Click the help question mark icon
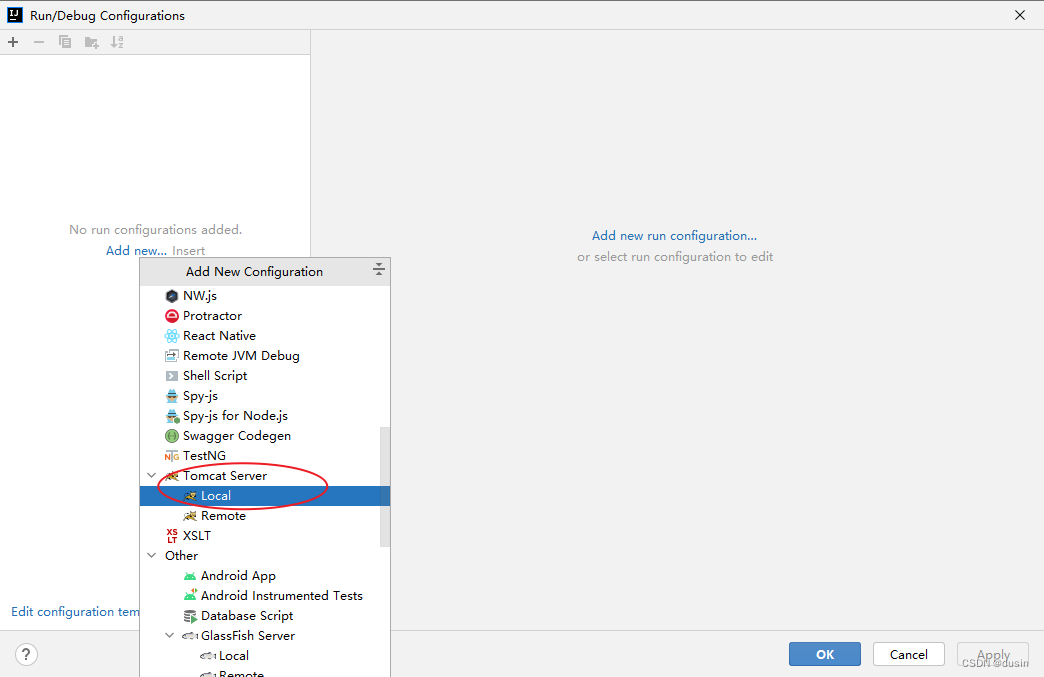 point(26,654)
